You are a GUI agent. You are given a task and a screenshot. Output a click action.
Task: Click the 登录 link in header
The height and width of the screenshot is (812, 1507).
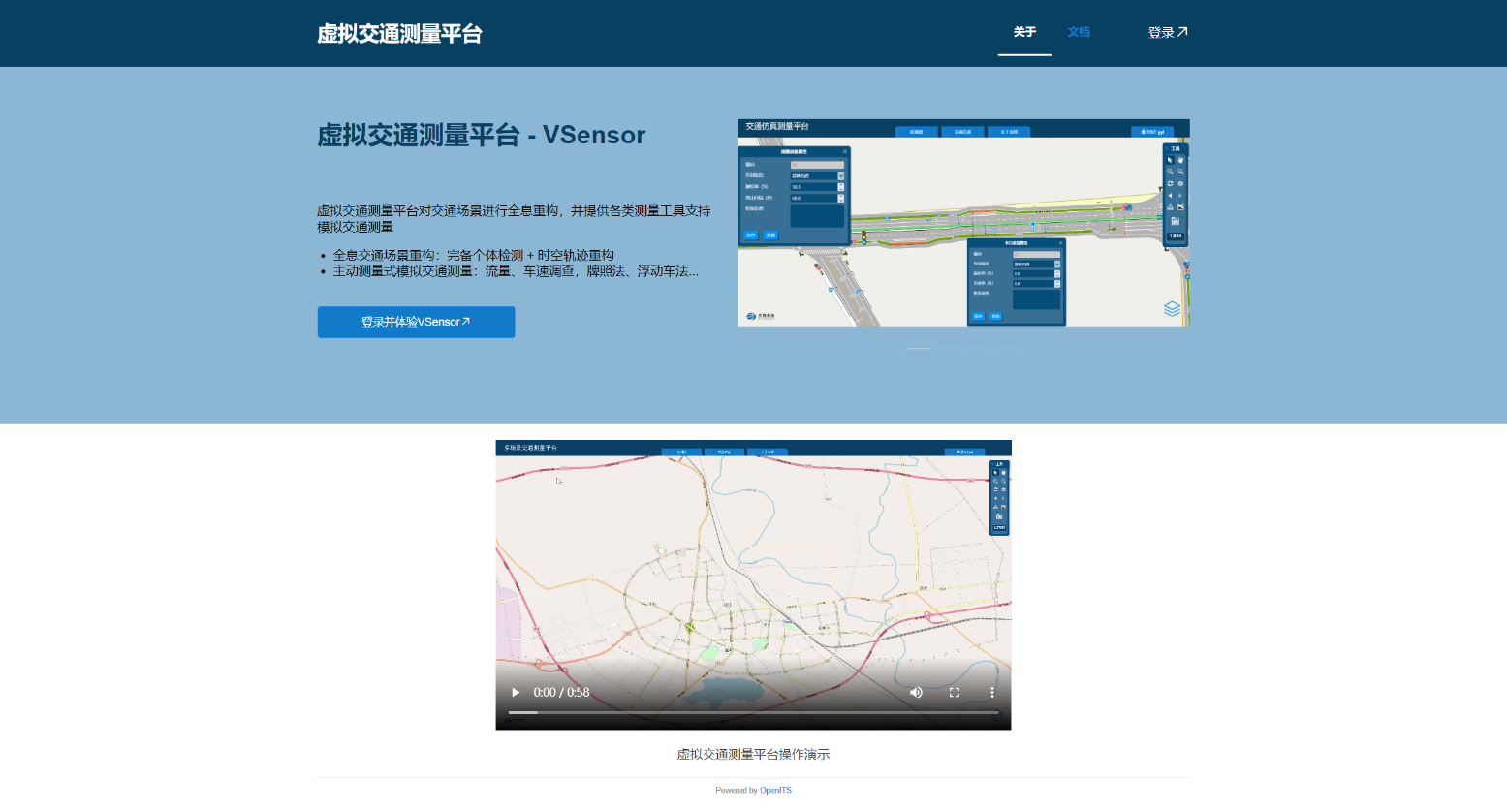1167,32
